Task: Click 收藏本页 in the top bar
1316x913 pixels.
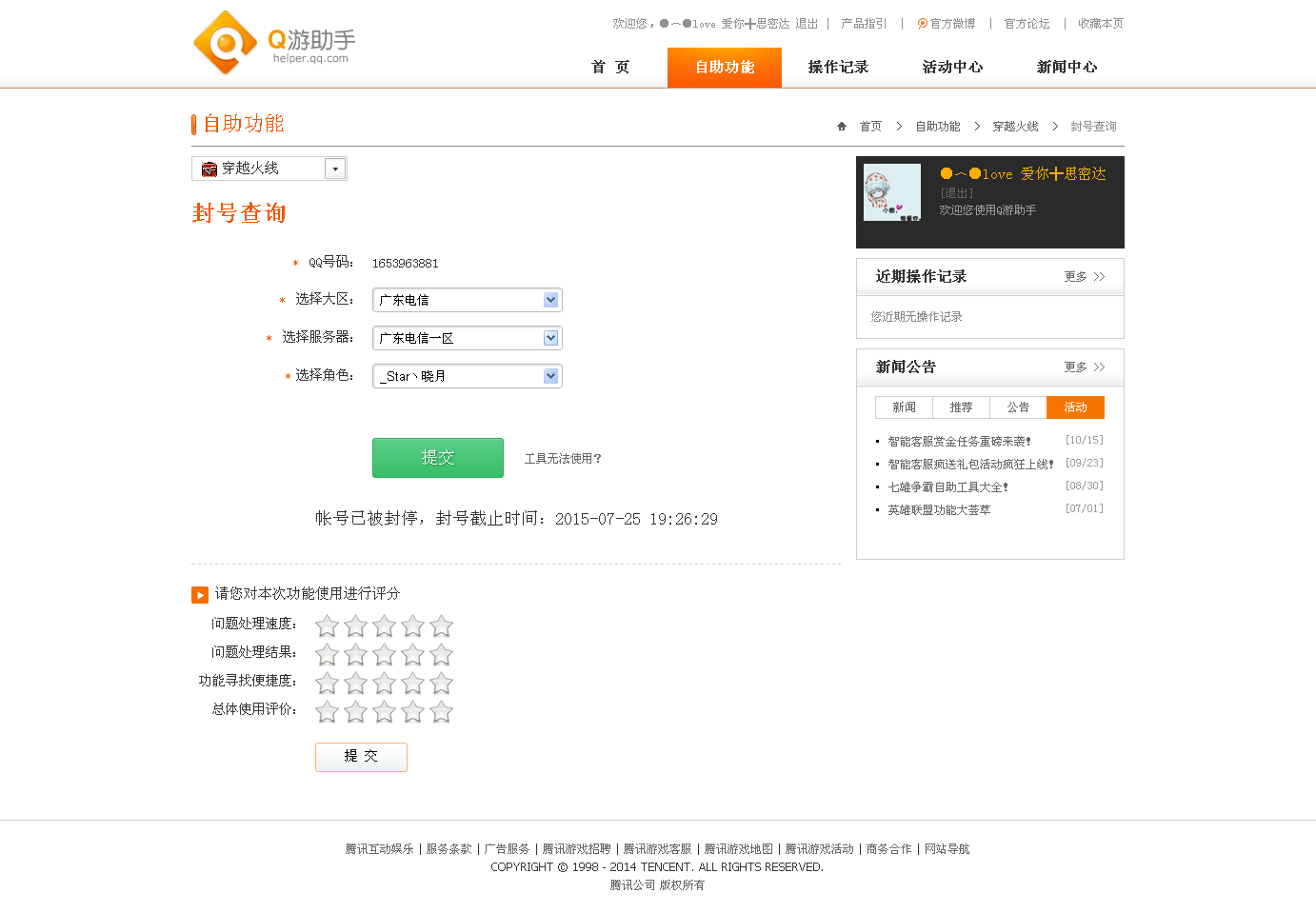Action: pyautogui.click(x=1101, y=24)
